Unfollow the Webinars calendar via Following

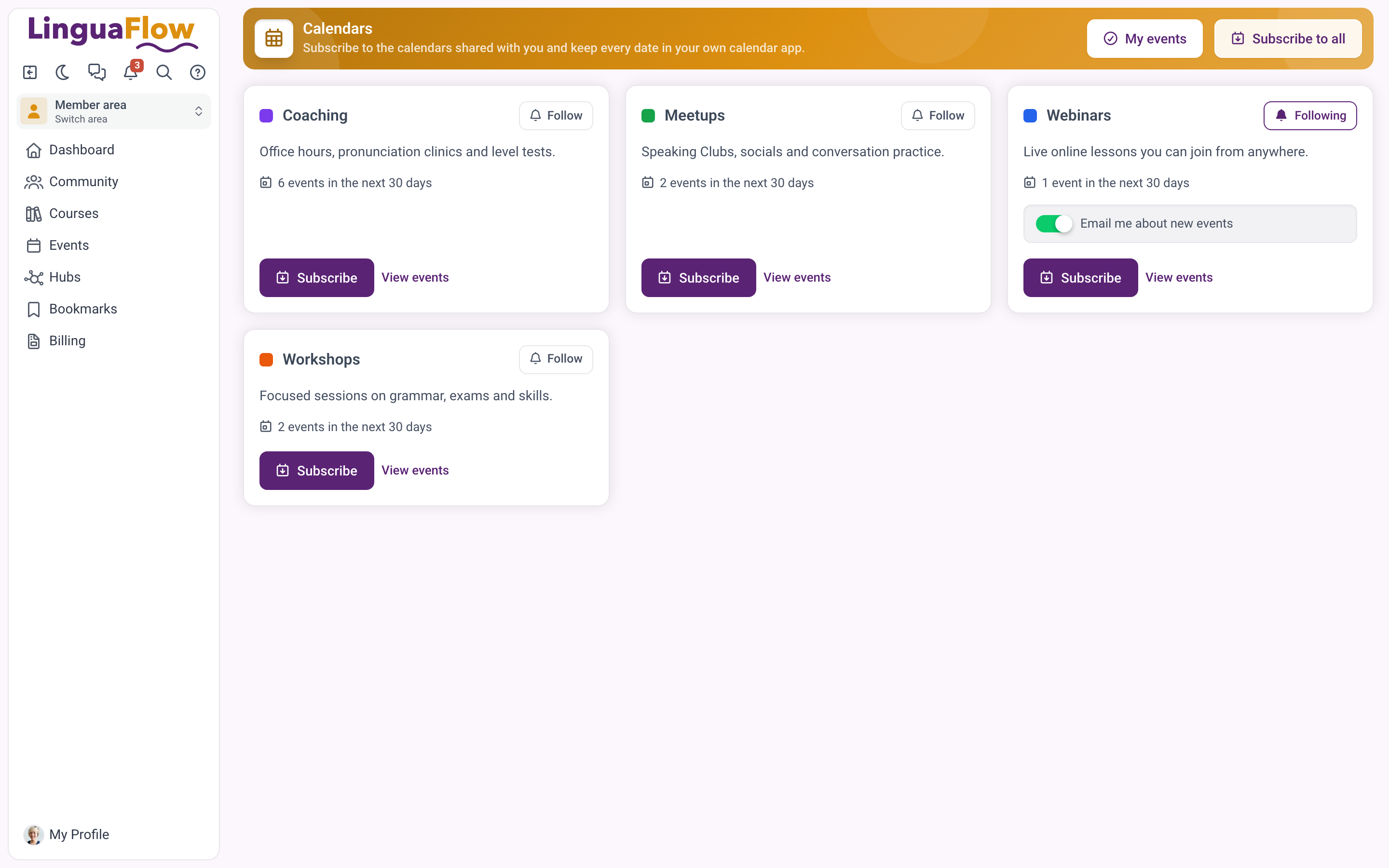point(1310,115)
